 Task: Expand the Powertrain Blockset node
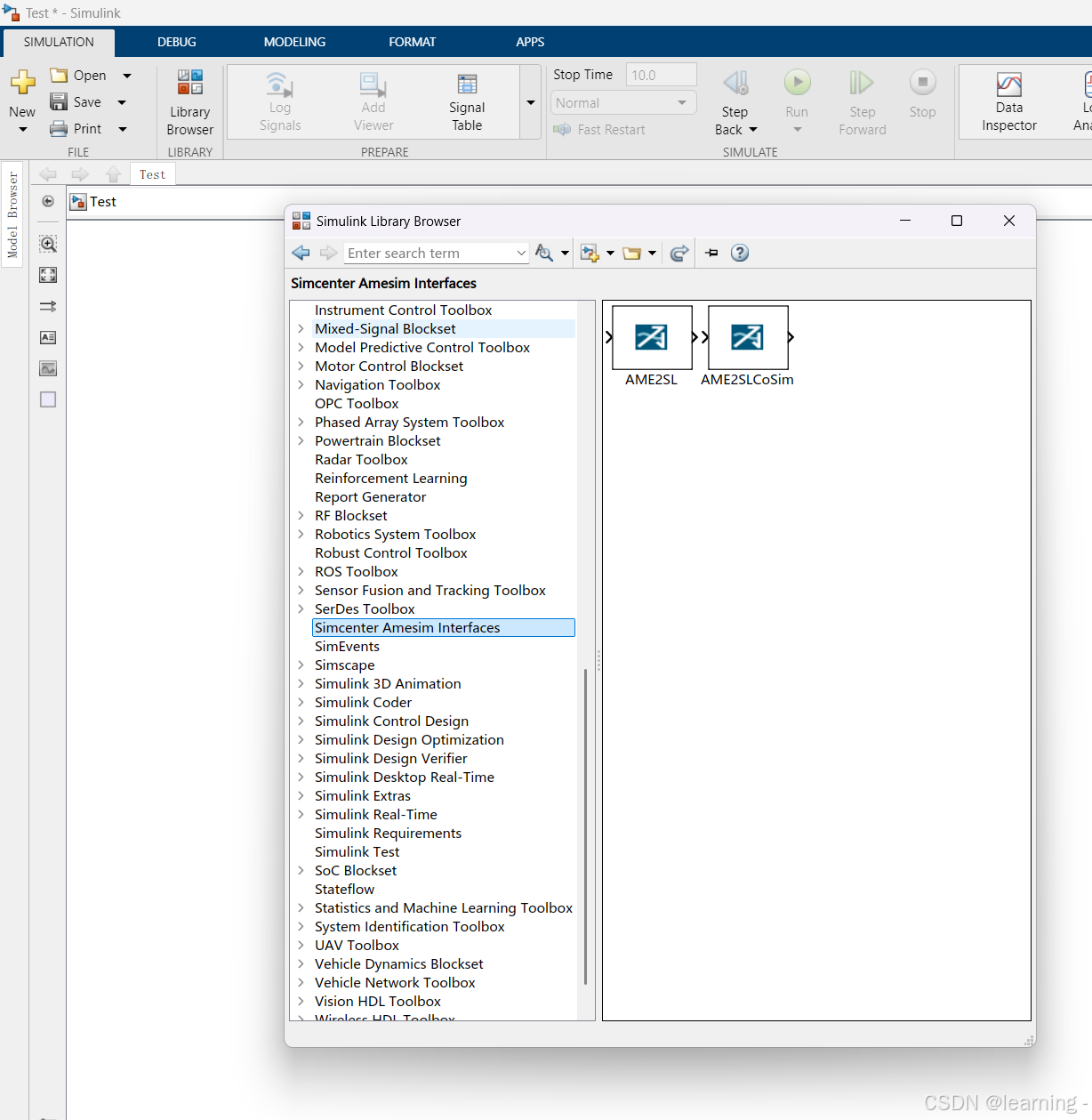[x=301, y=440]
